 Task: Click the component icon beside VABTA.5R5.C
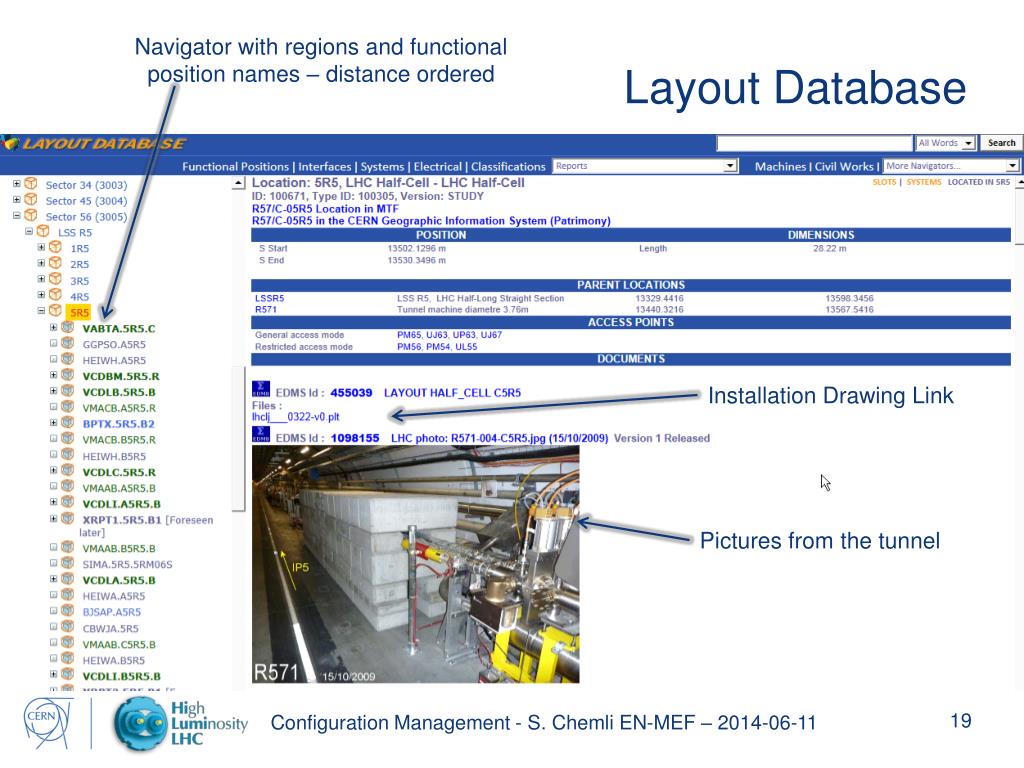(67, 327)
